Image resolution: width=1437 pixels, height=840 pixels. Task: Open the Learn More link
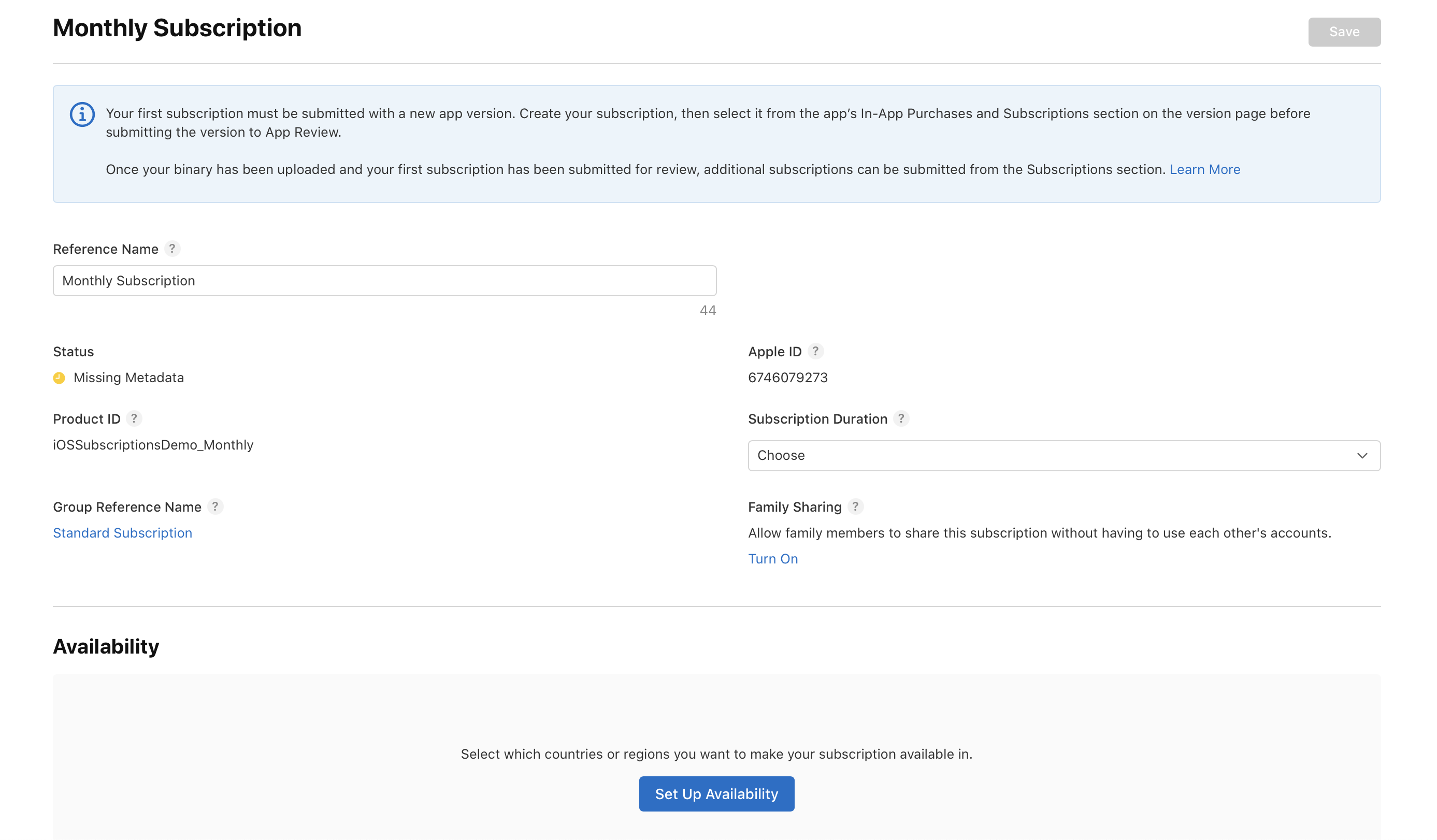(1204, 169)
